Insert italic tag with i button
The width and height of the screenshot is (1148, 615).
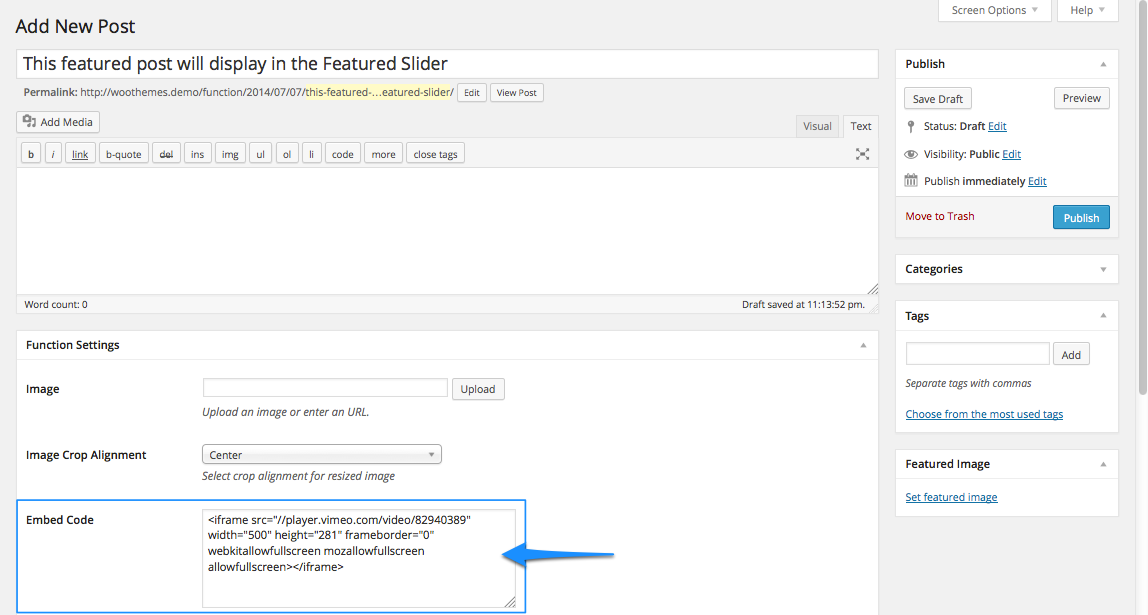[53, 154]
